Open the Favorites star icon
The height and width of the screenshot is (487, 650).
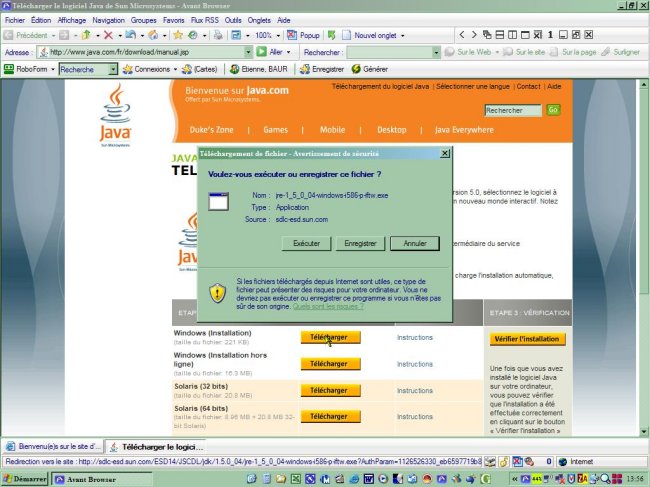178,35
